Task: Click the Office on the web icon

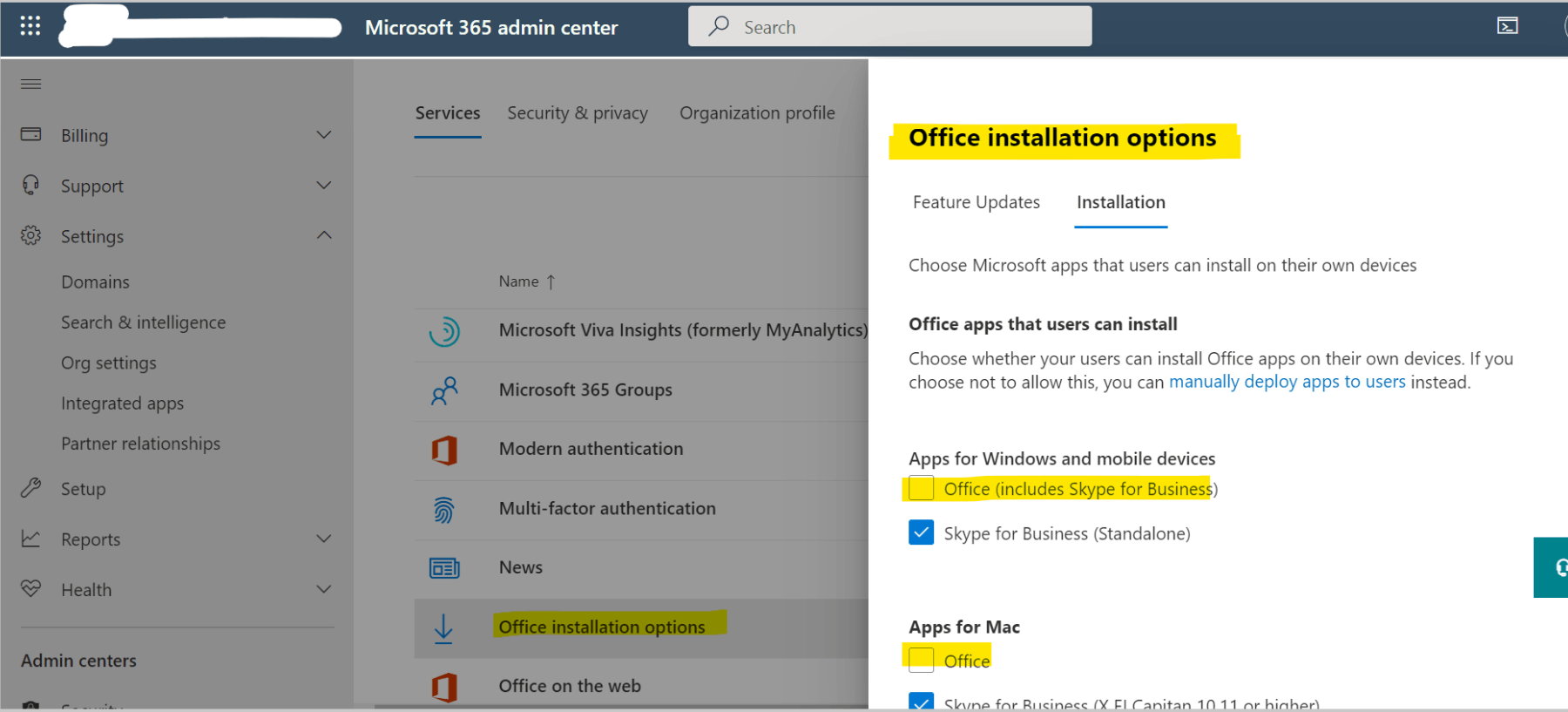Action: tap(444, 687)
